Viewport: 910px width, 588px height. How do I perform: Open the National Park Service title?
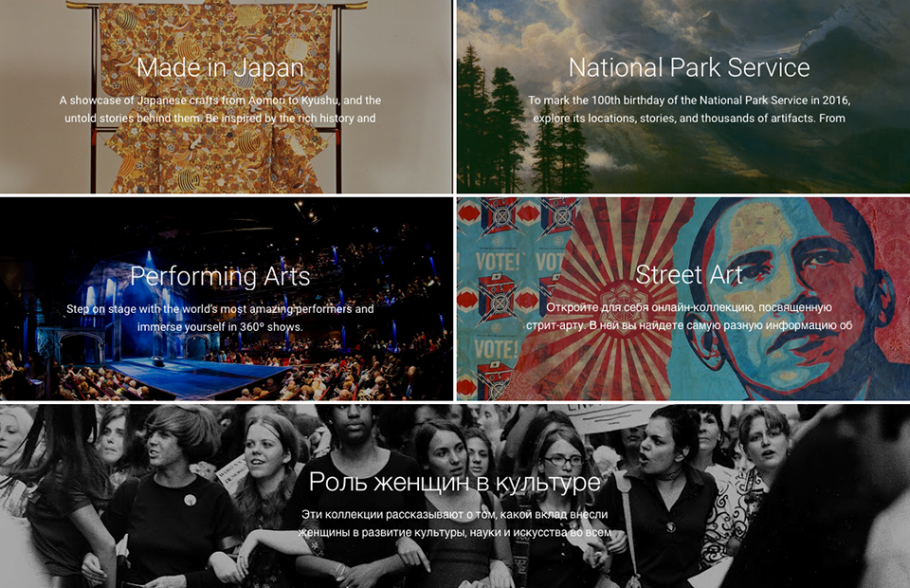[689, 67]
